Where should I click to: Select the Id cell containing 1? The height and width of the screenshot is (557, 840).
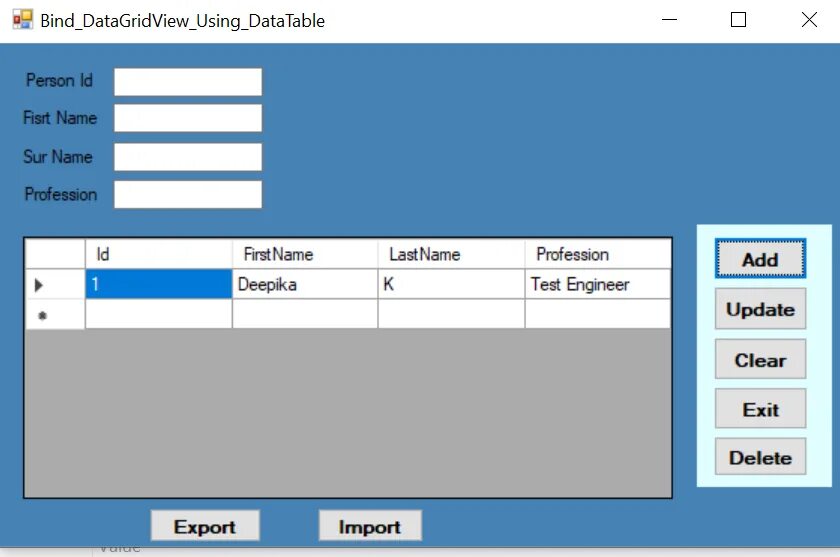click(x=159, y=284)
